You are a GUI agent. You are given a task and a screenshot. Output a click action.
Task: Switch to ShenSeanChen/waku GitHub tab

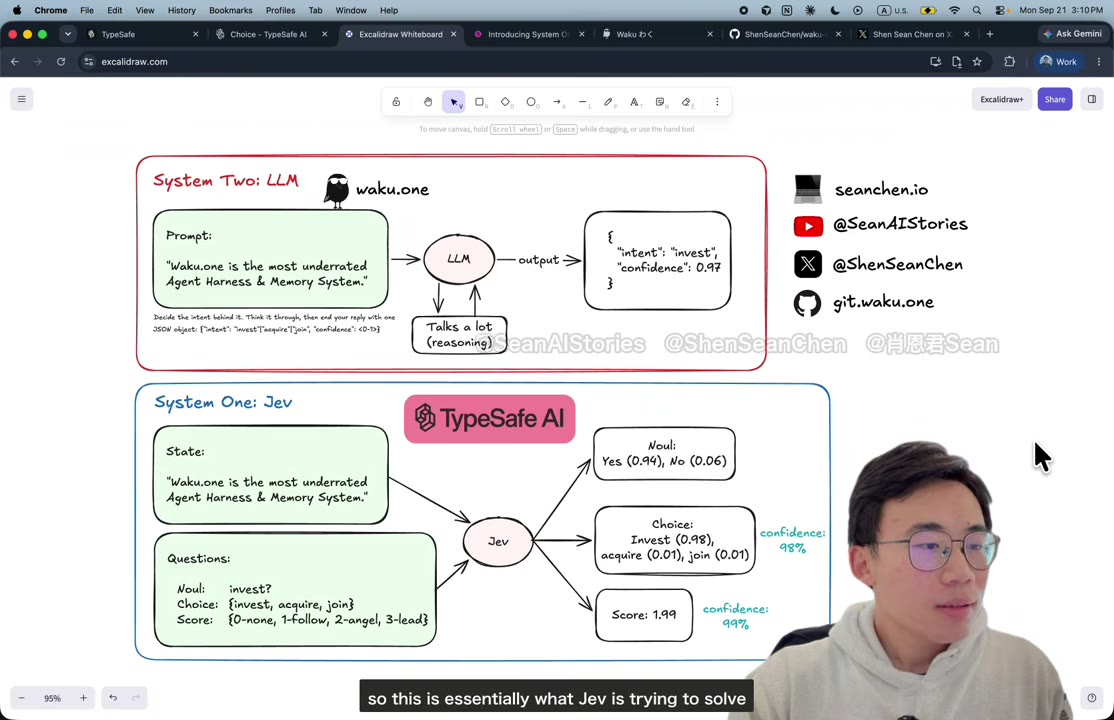[x=785, y=34]
